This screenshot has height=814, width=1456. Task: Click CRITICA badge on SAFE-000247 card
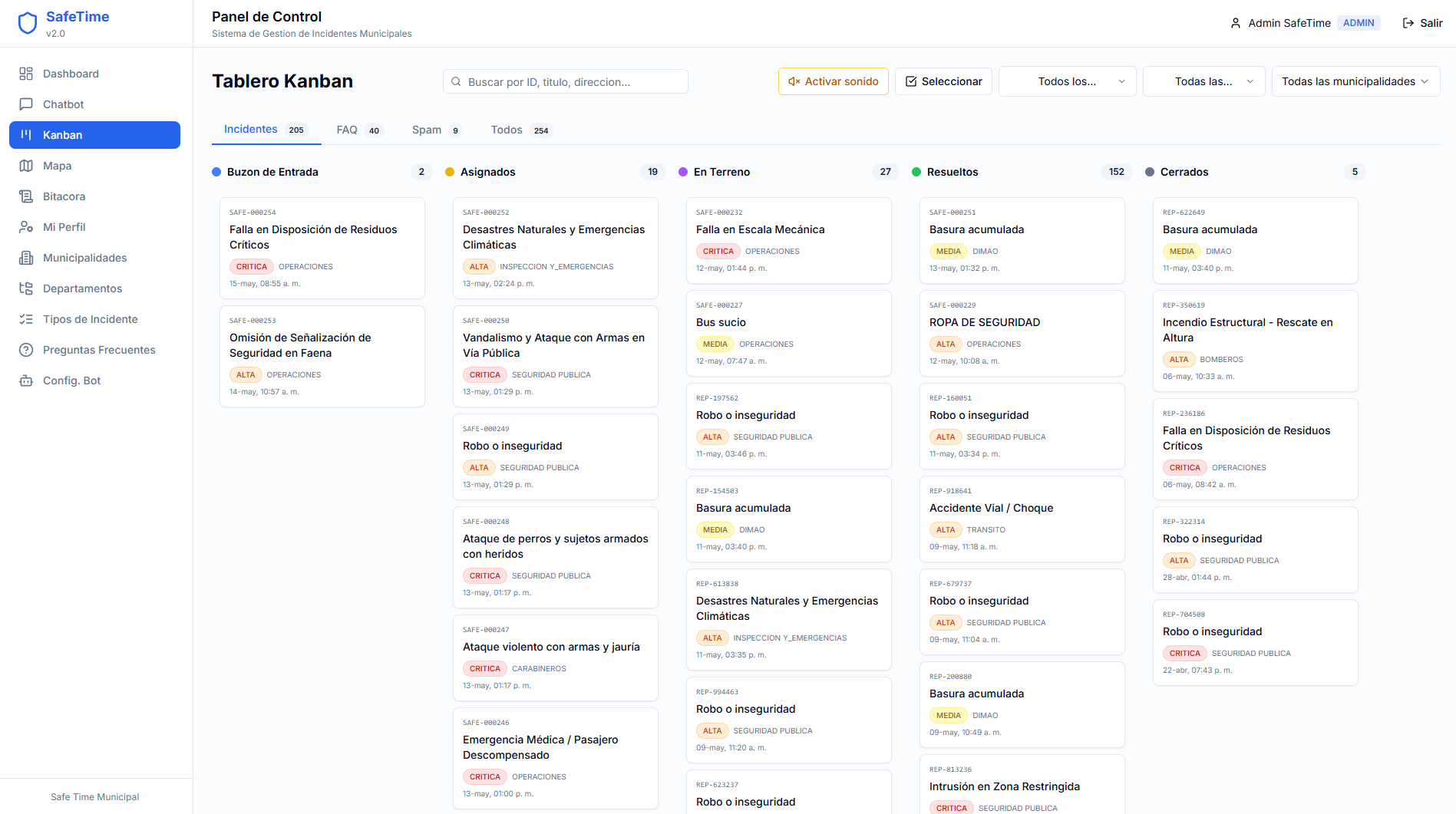click(485, 669)
